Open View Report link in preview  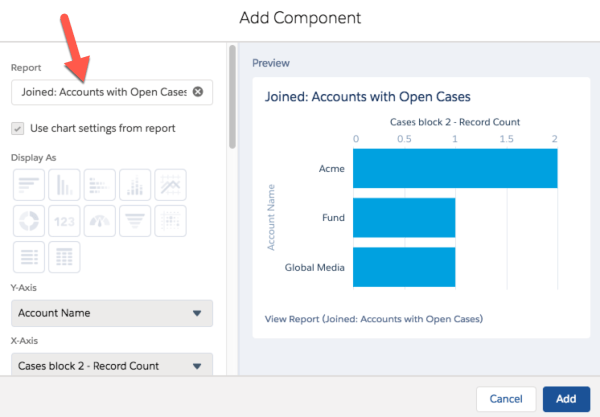coord(374,319)
